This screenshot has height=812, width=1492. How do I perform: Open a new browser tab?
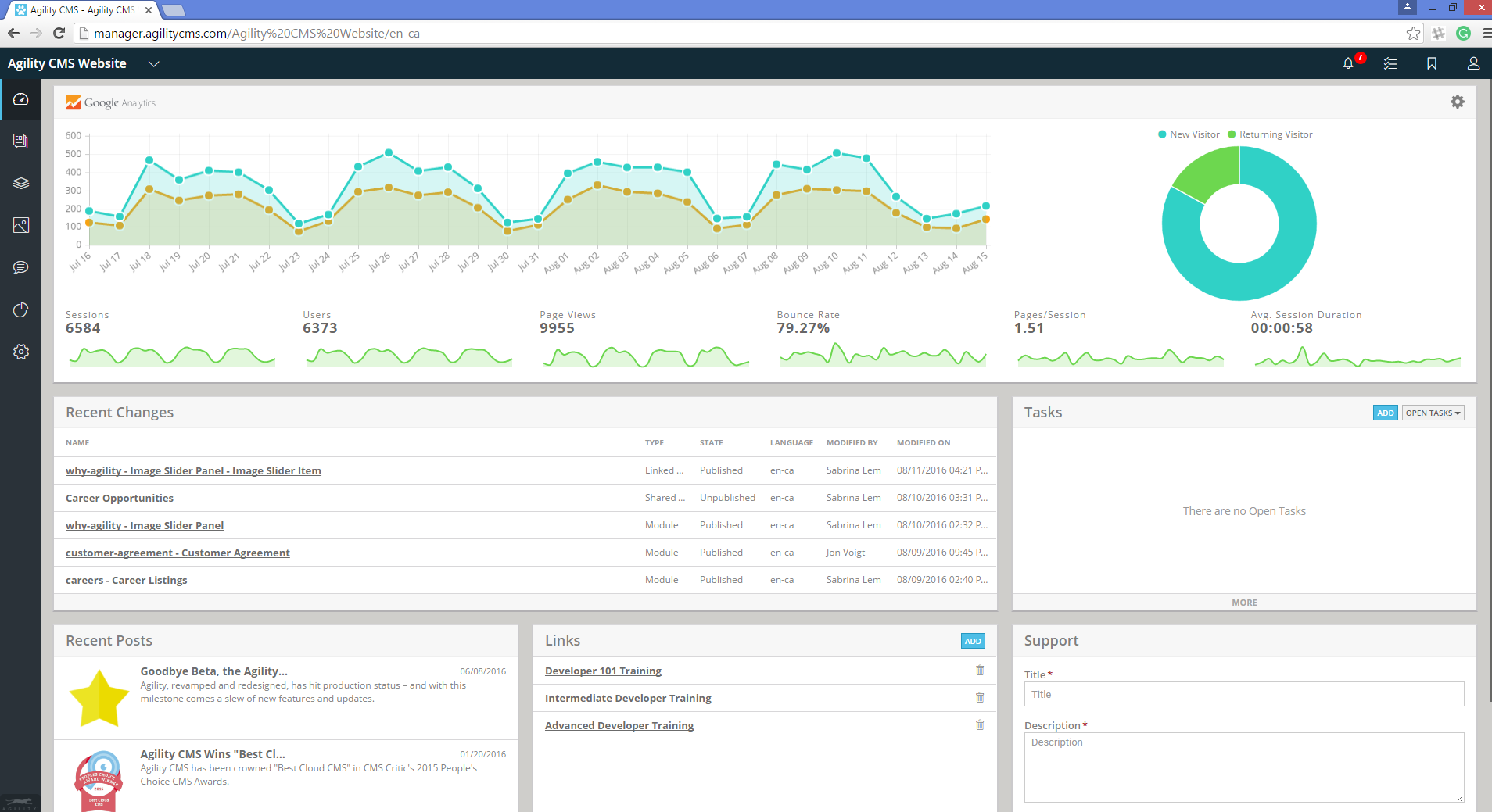[x=173, y=10]
